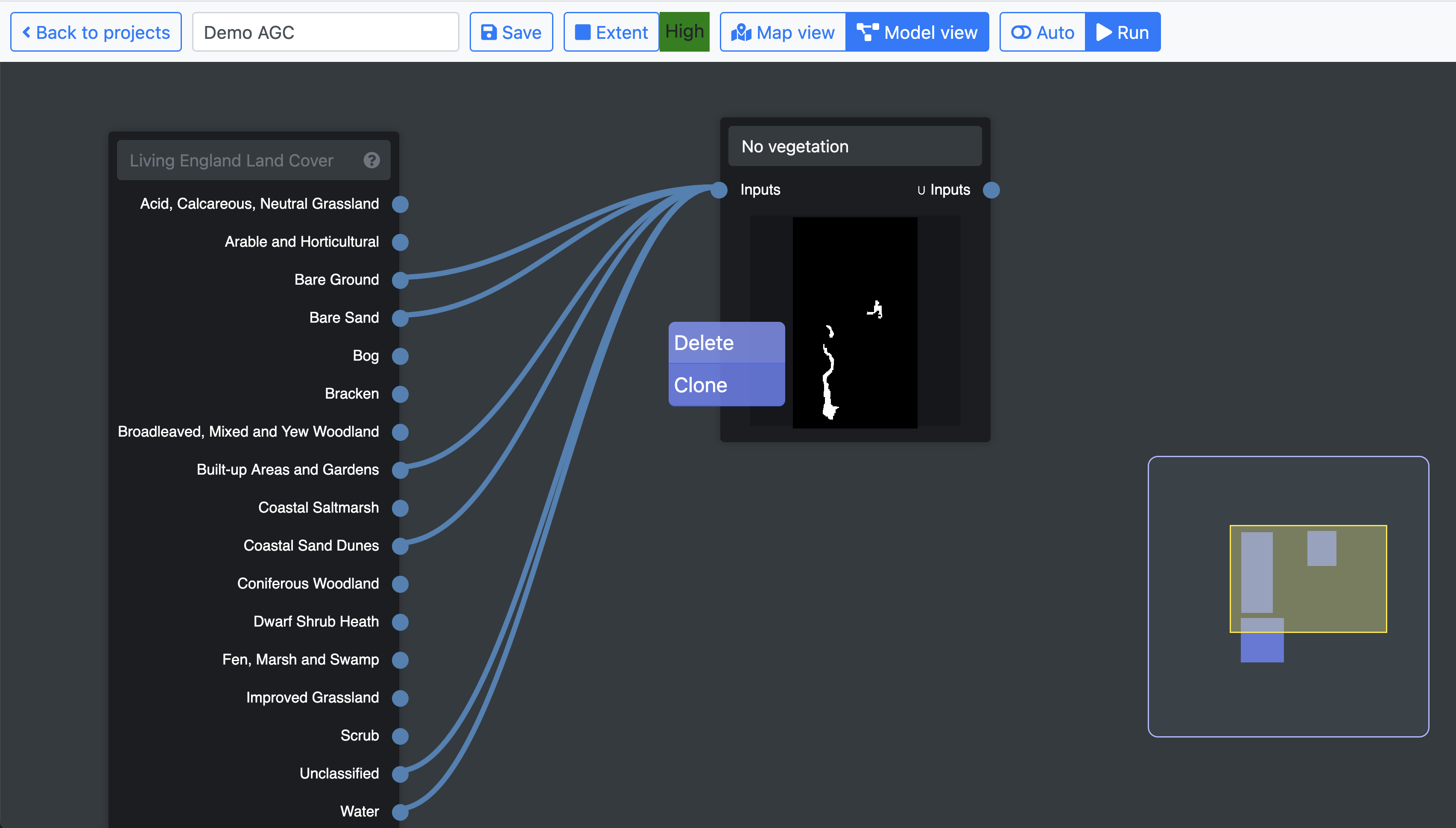Click the Coastal Saltmarsh output socket

pos(401,508)
